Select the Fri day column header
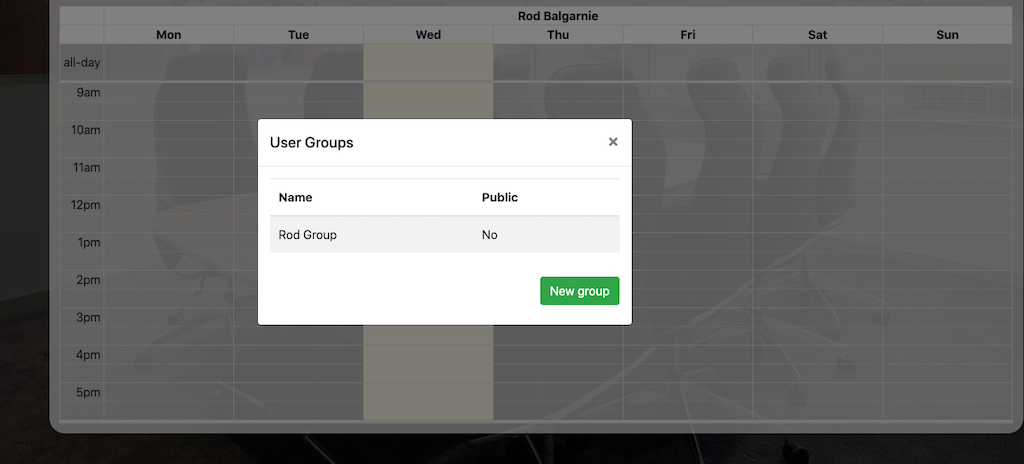 688,35
